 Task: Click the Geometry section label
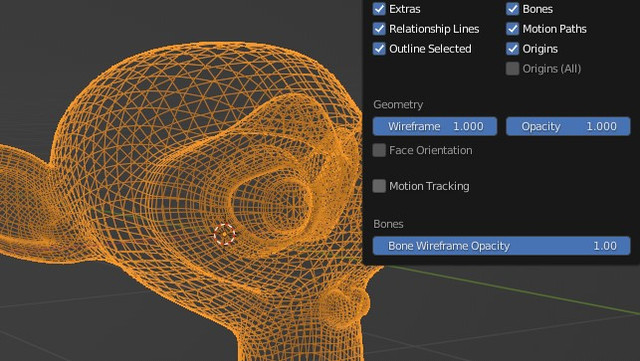[x=398, y=105]
